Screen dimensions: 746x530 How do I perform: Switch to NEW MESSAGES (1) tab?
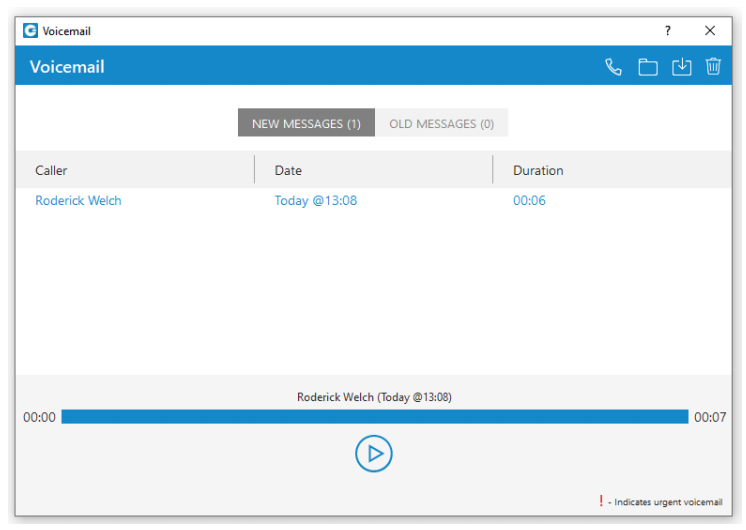[306, 123]
